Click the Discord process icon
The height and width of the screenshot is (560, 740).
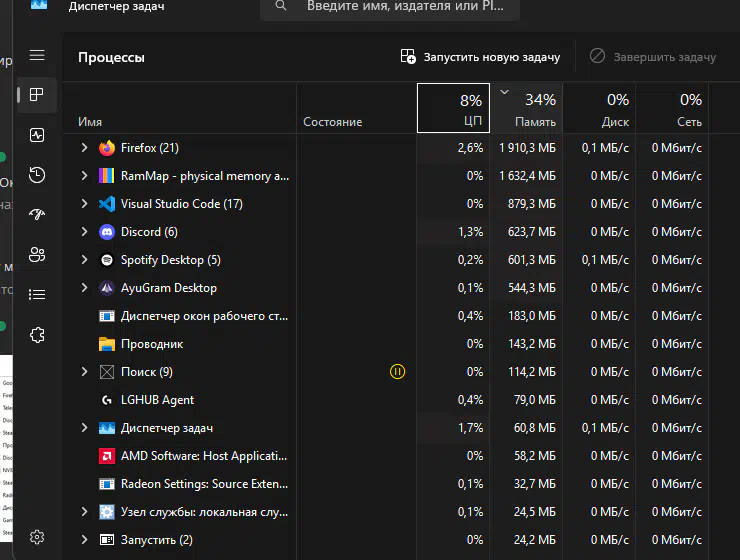(x=107, y=232)
